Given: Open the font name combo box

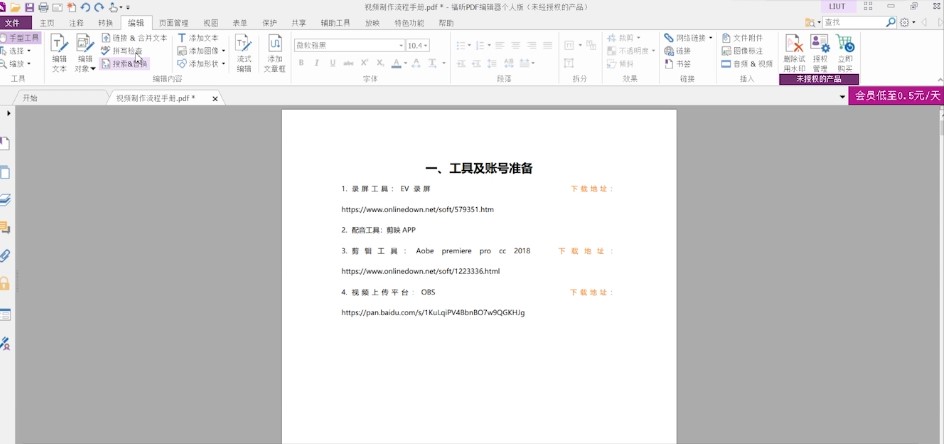Looking at the screenshot, I should [x=349, y=45].
